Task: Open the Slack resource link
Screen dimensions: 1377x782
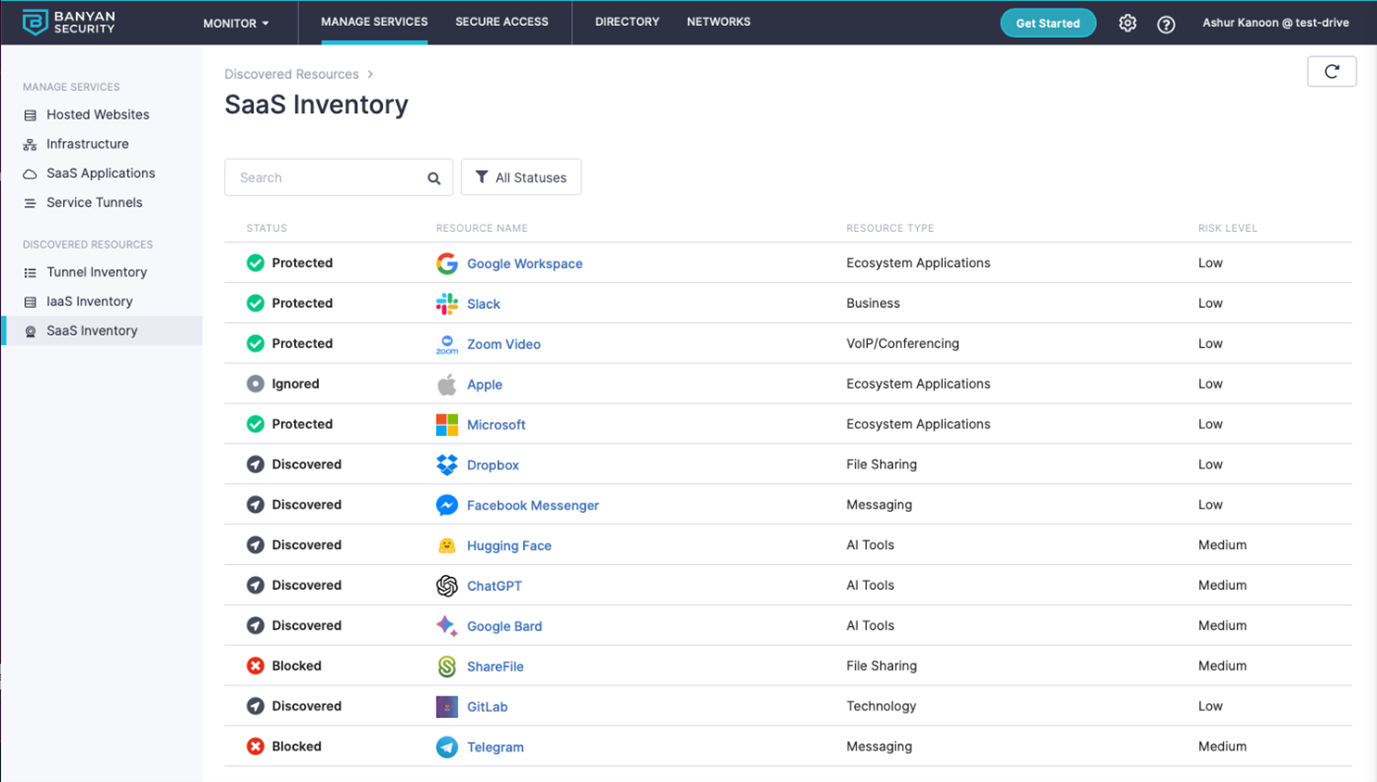Action: (x=484, y=304)
